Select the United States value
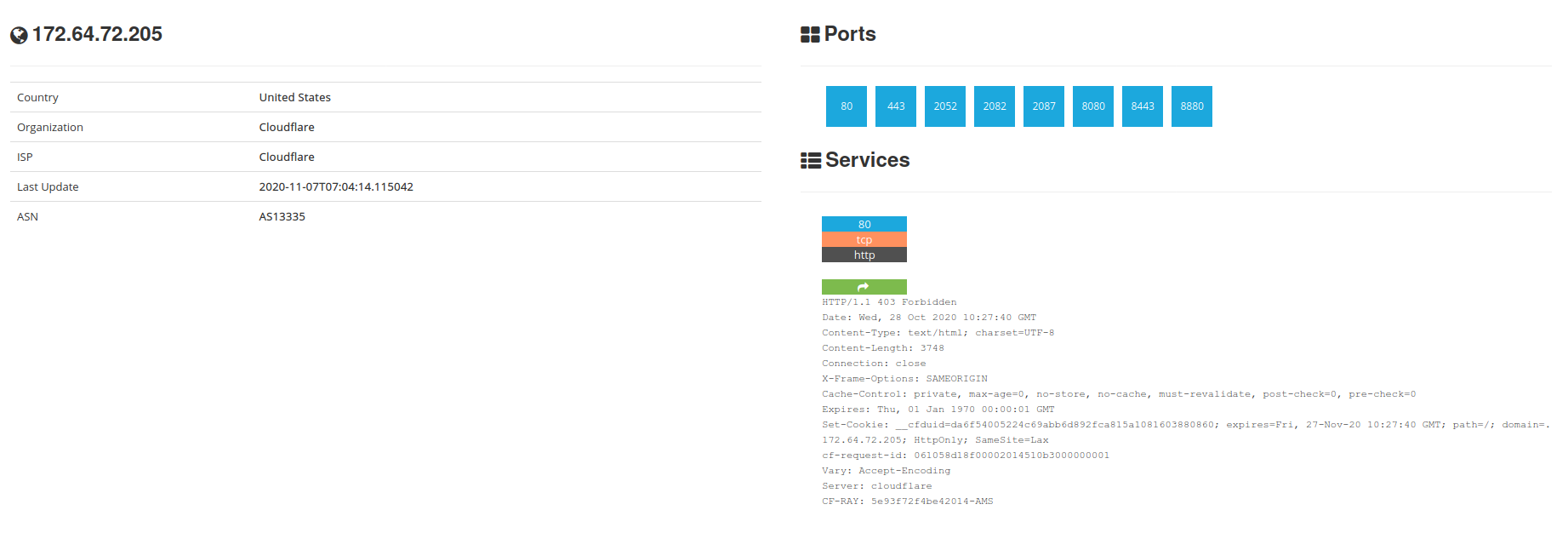The height and width of the screenshot is (533, 1568). 294,98
